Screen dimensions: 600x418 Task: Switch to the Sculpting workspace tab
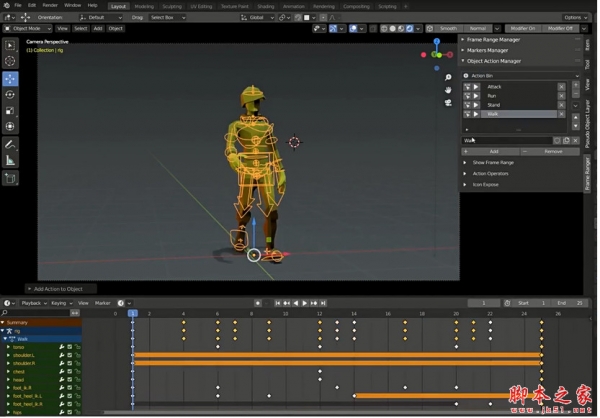[172, 5]
